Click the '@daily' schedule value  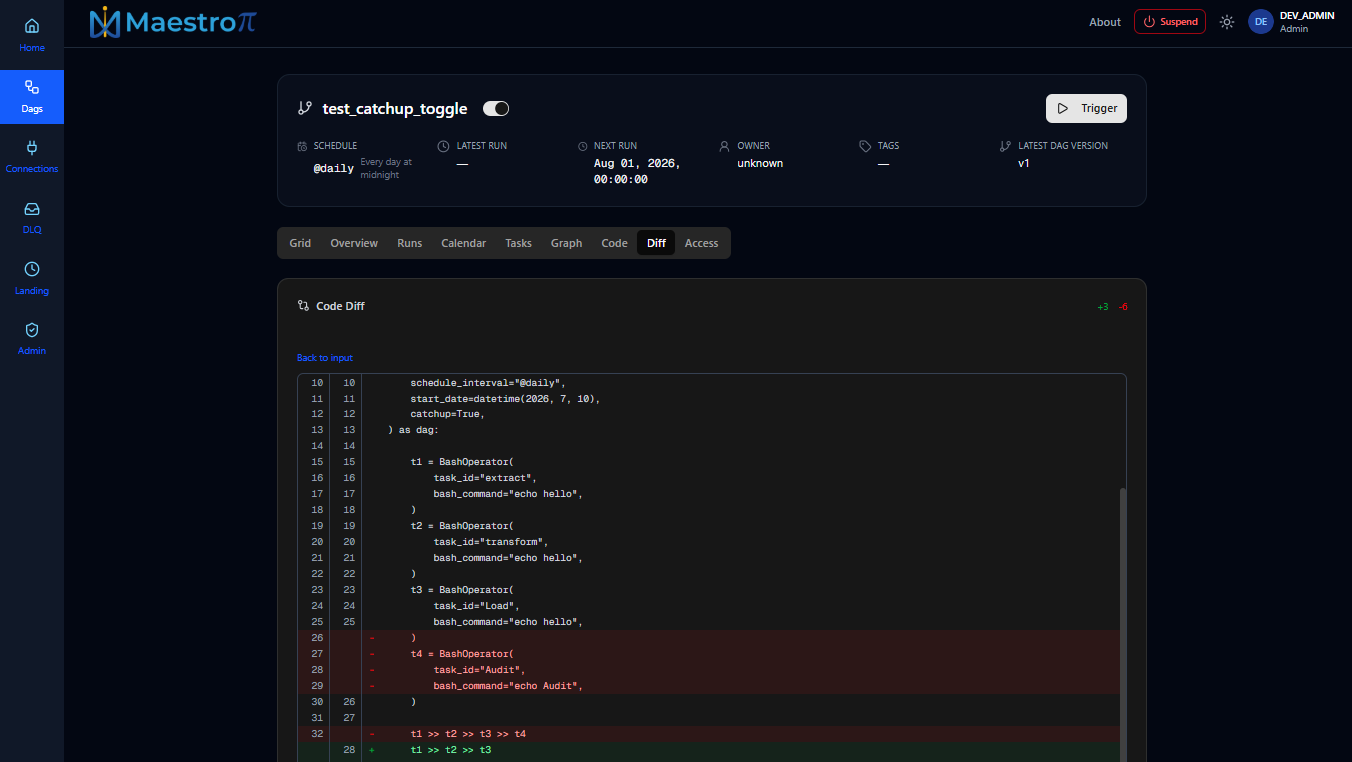click(x=334, y=168)
